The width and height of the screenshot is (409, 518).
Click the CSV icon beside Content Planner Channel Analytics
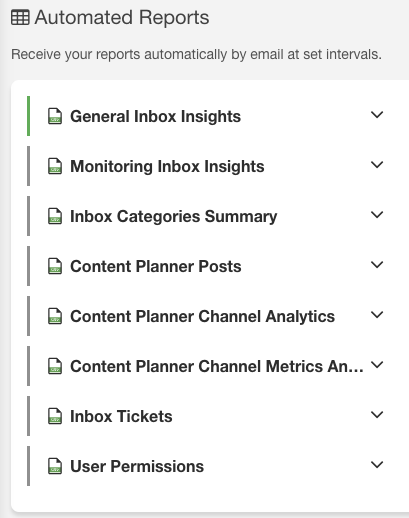[55, 316]
